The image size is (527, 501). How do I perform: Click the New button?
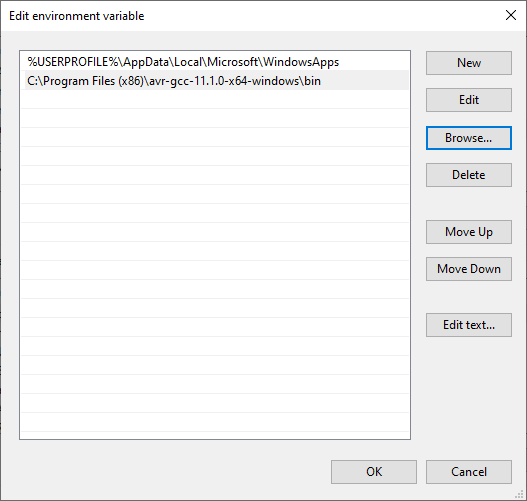coord(469,63)
